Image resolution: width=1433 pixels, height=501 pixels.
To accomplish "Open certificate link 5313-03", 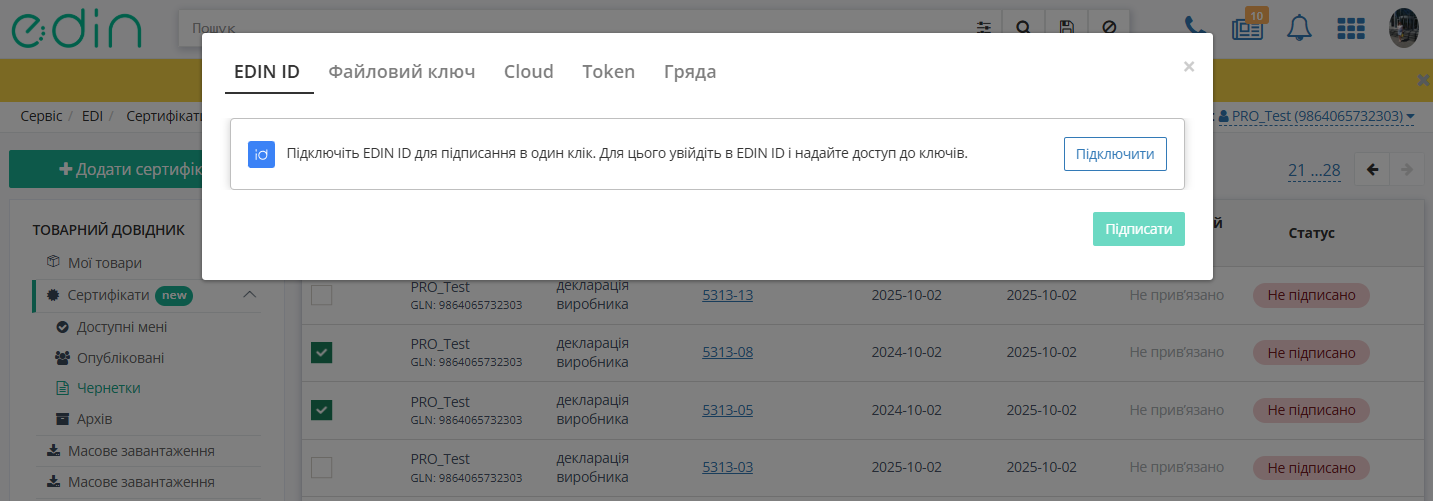I will coord(728,467).
